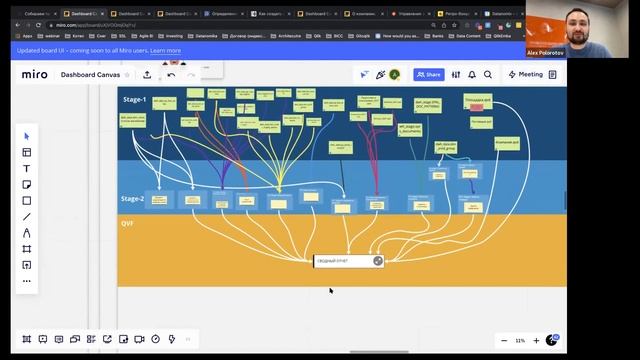This screenshot has height=360, width=640.
Task: Toggle collaborators' cursors icon
Action: click(x=364, y=74)
